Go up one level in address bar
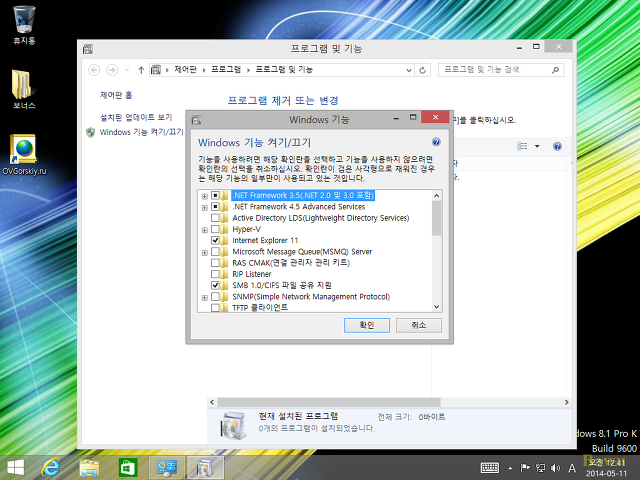640x480 pixels. coord(141,70)
